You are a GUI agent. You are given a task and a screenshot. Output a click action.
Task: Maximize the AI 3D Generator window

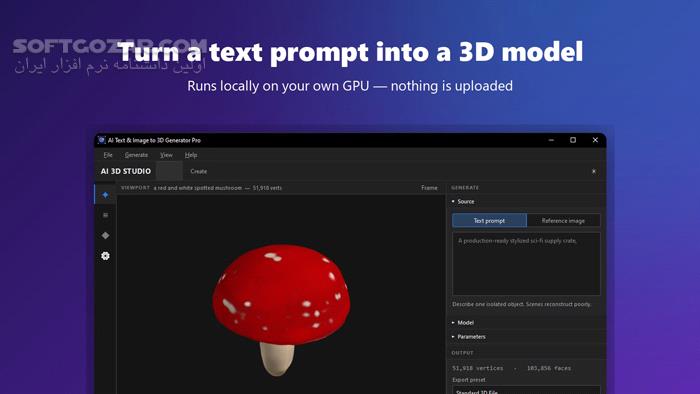[x=573, y=140]
